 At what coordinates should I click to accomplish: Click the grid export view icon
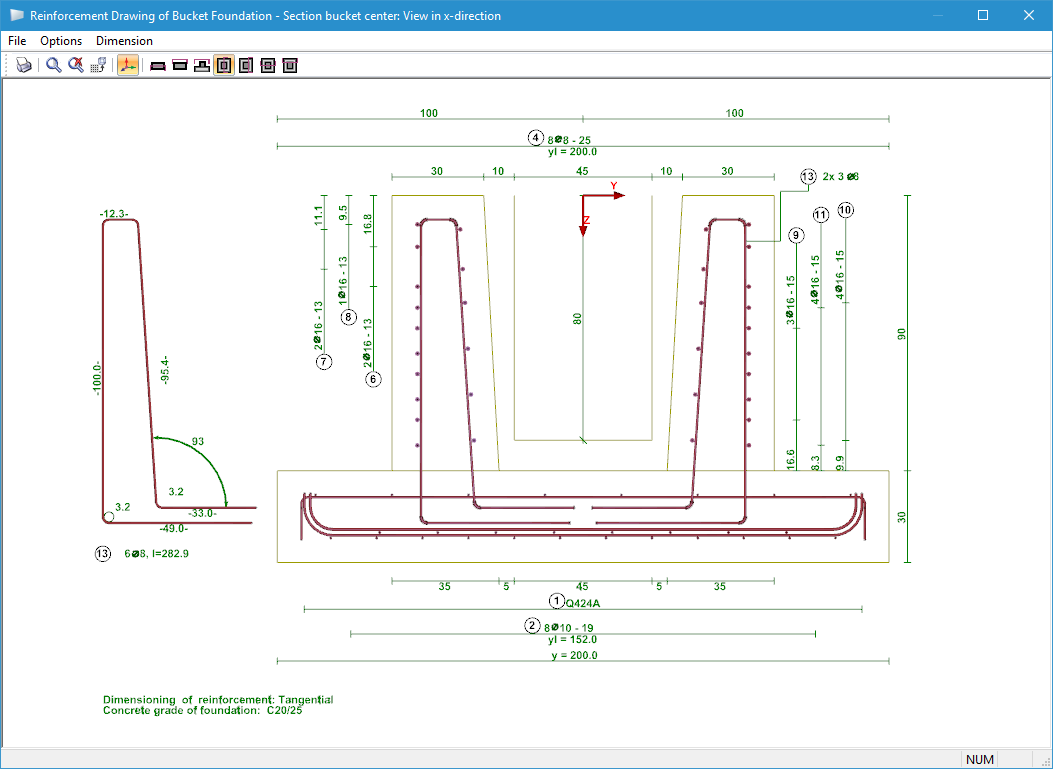tap(98, 65)
